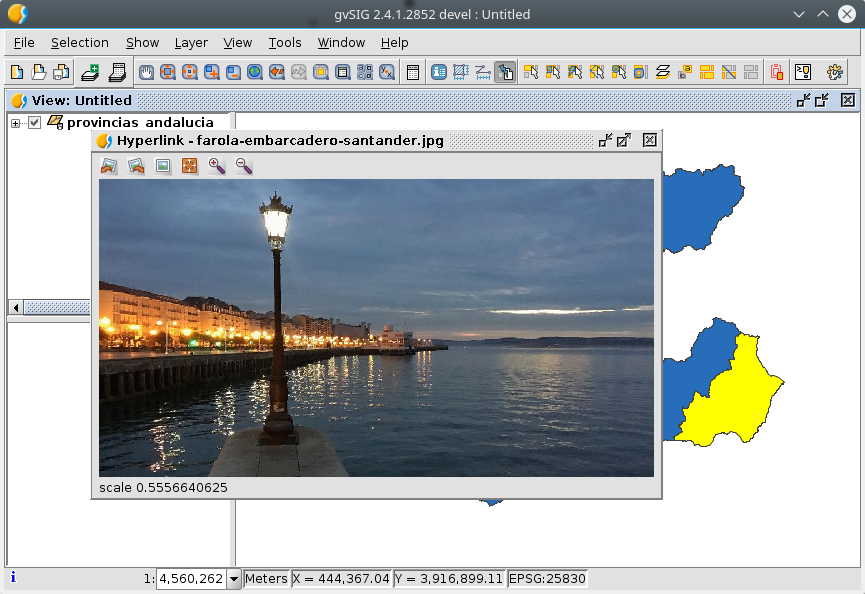
Task: Click the EPSG:25830 projection label
Action: click(x=547, y=578)
